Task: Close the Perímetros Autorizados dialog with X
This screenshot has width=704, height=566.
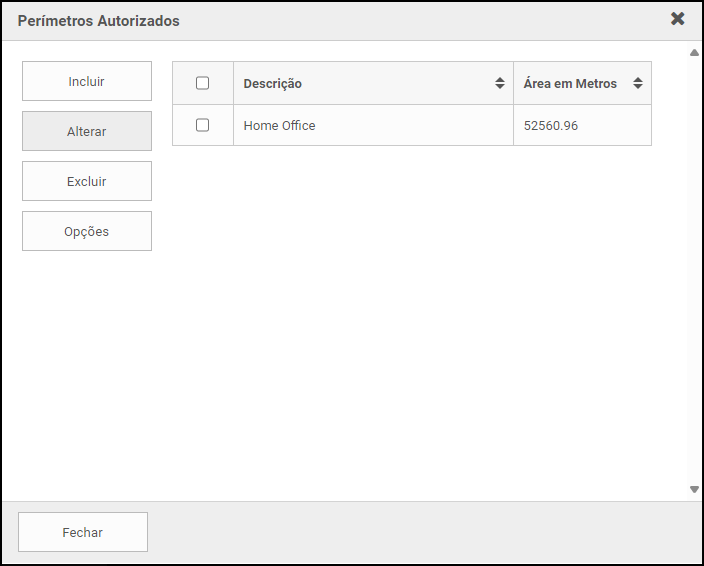Action: tap(677, 19)
